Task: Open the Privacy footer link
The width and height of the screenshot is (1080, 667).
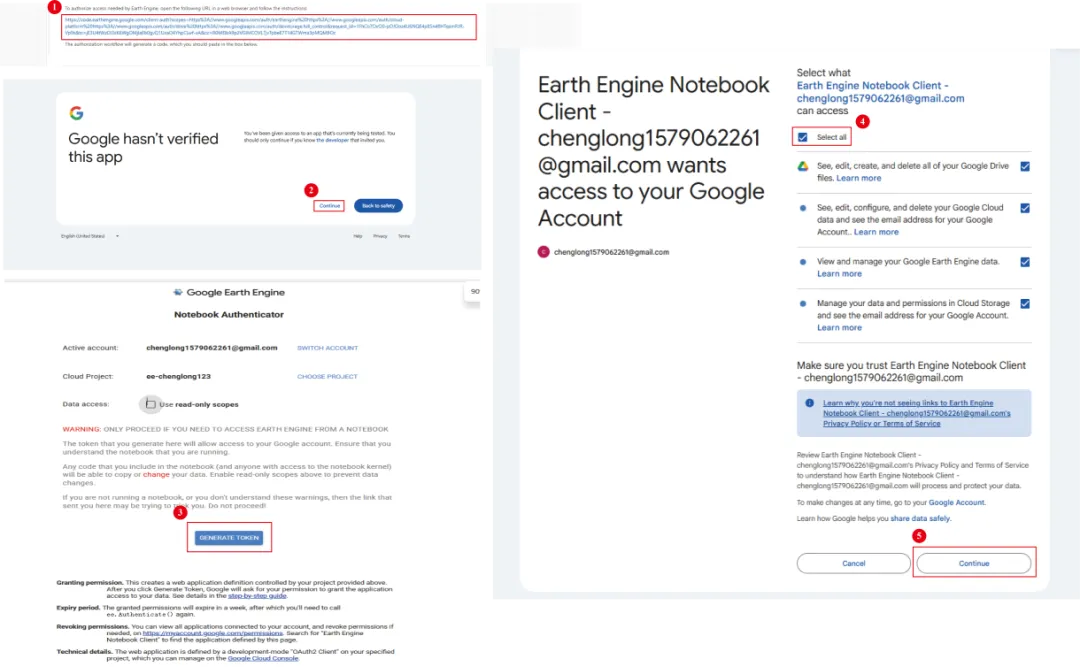Action: tap(380, 236)
